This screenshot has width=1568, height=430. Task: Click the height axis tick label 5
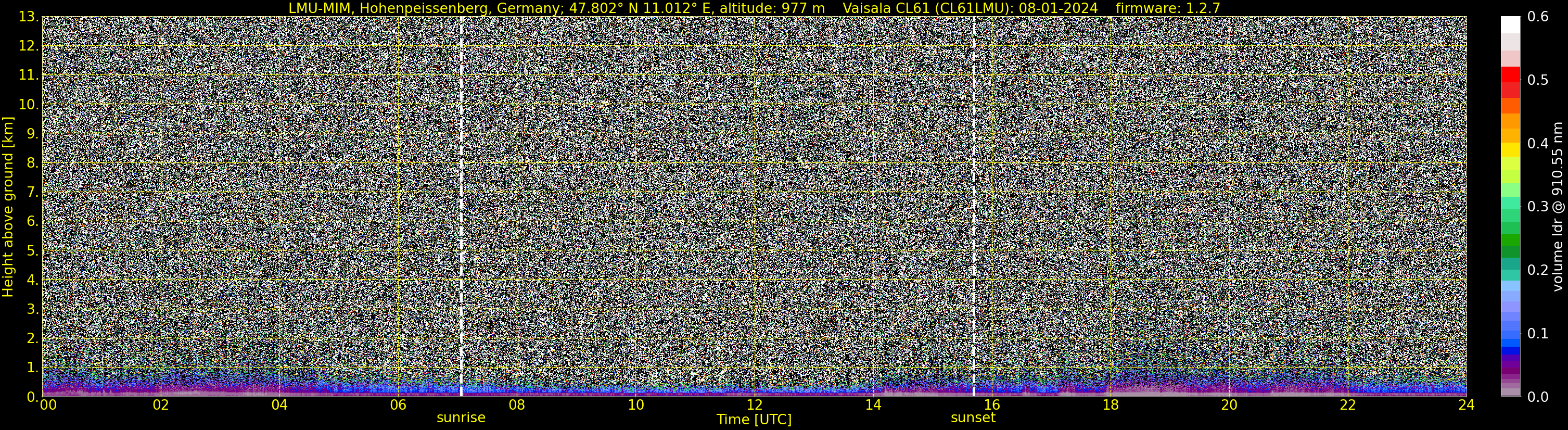[x=32, y=251]
